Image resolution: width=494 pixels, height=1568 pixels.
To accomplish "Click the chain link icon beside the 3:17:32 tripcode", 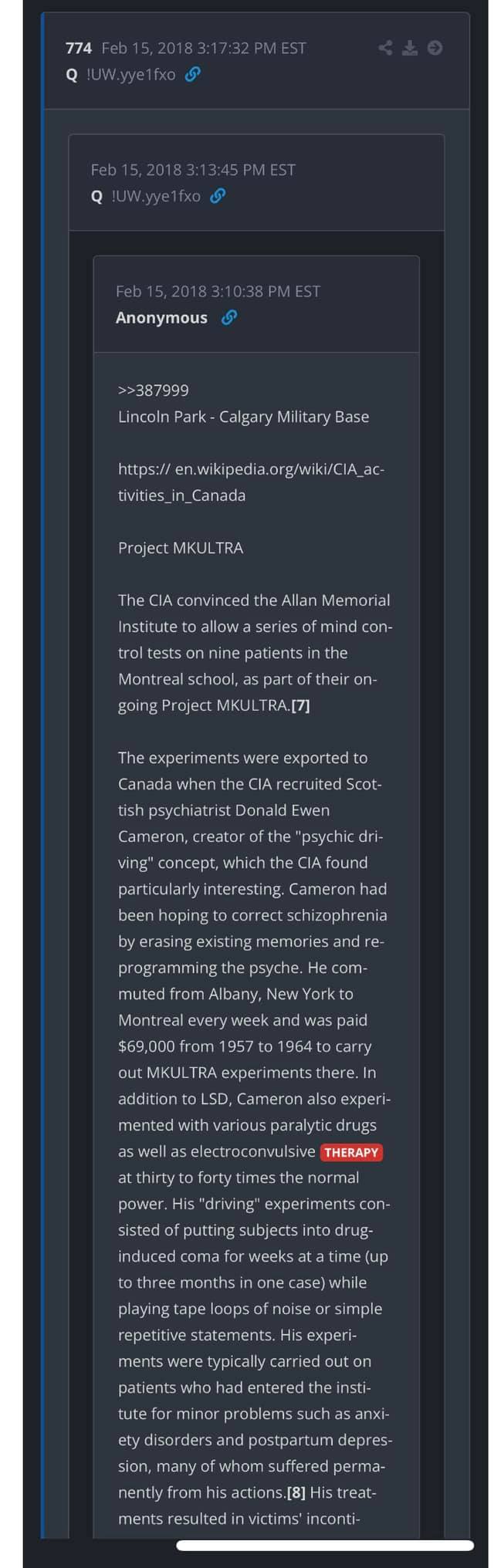I will click(193, 74).
